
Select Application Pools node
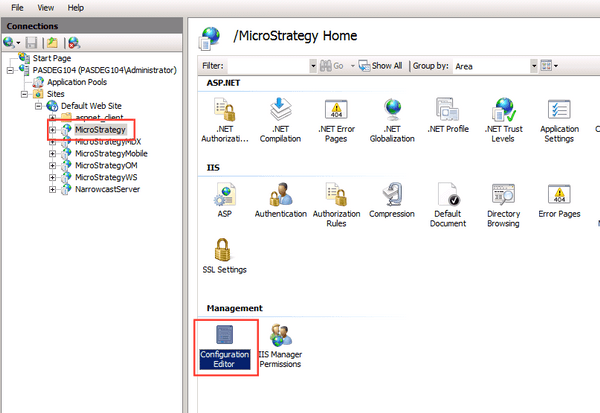pyautogui.click(x=77, y=82)
